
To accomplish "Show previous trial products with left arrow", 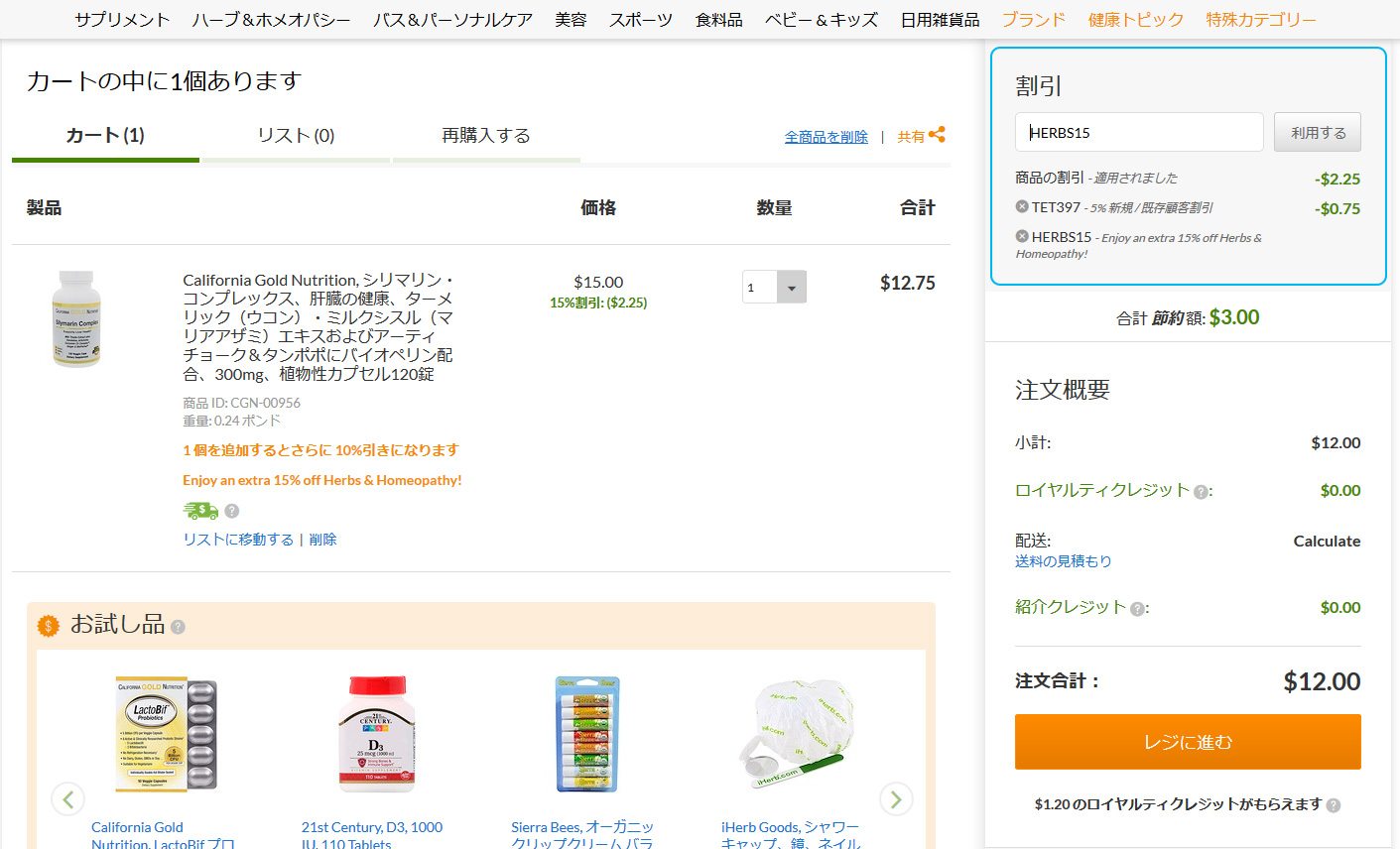I will (67, 798).
